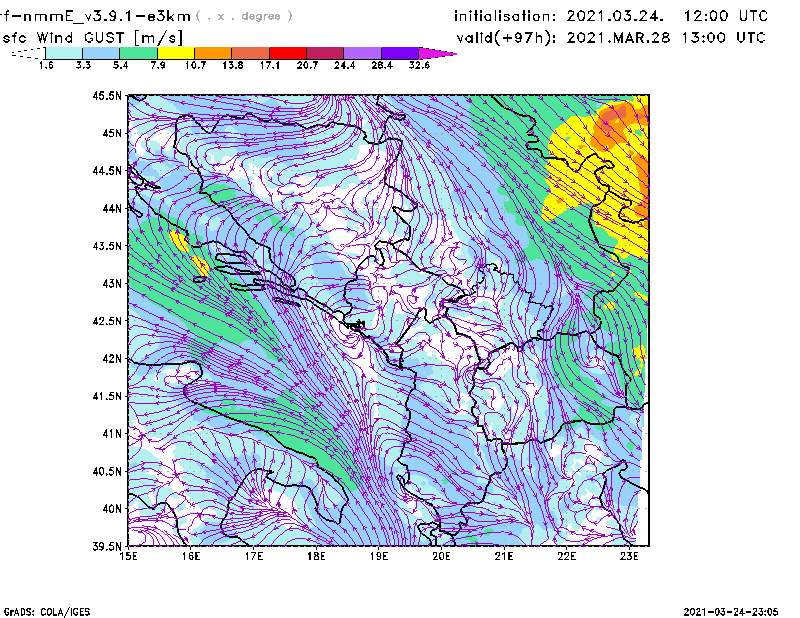Click the "initialisation:" label
800x618 pixels.
[505, 16]
